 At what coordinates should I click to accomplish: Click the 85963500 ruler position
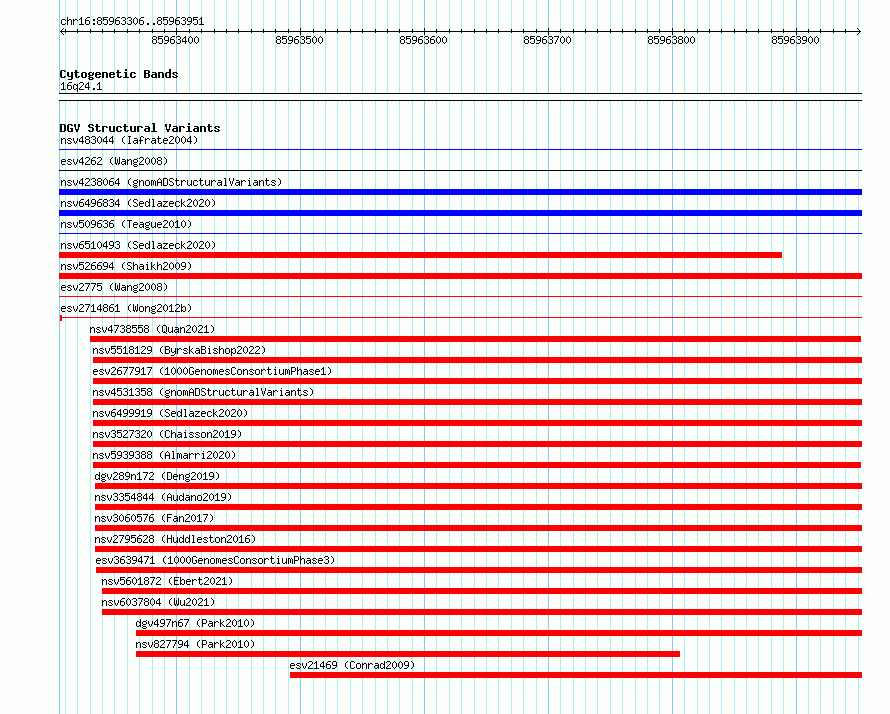[x=299, y=40]
